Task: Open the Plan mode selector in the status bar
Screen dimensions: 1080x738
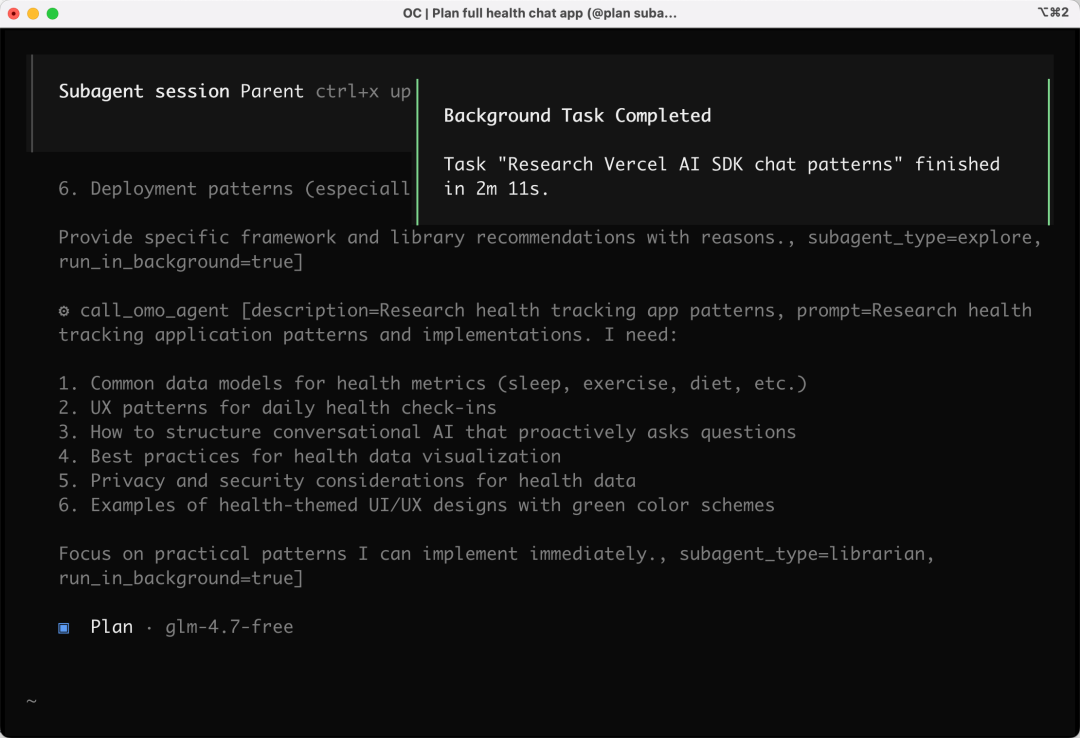Action: point(111,627)
